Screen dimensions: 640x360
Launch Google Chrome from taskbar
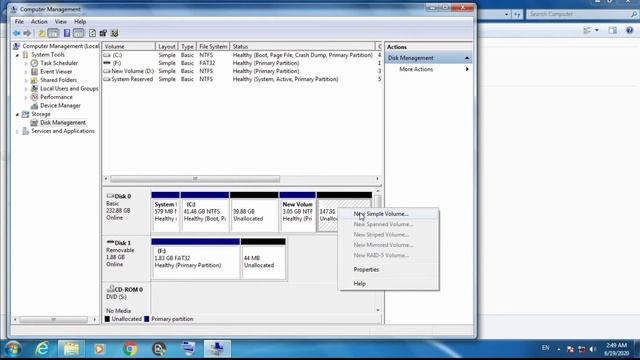point(130,349)
